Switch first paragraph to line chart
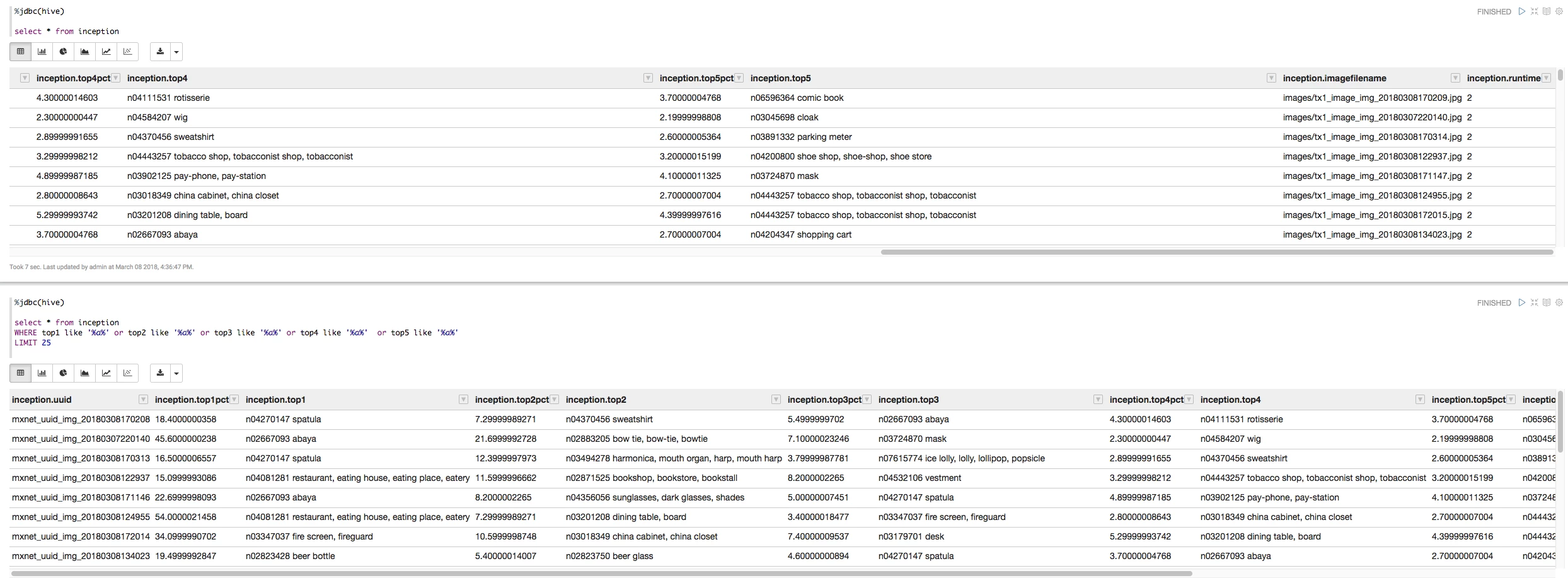Screen dimensions: 1568x578 click(x=106, y=52)
